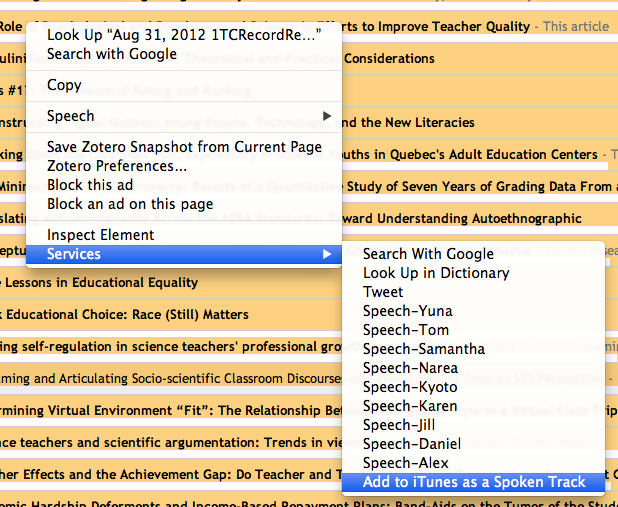618x507 pixels.
Task: Open Zotero Preferences…
Action: (x=184, y=166)
